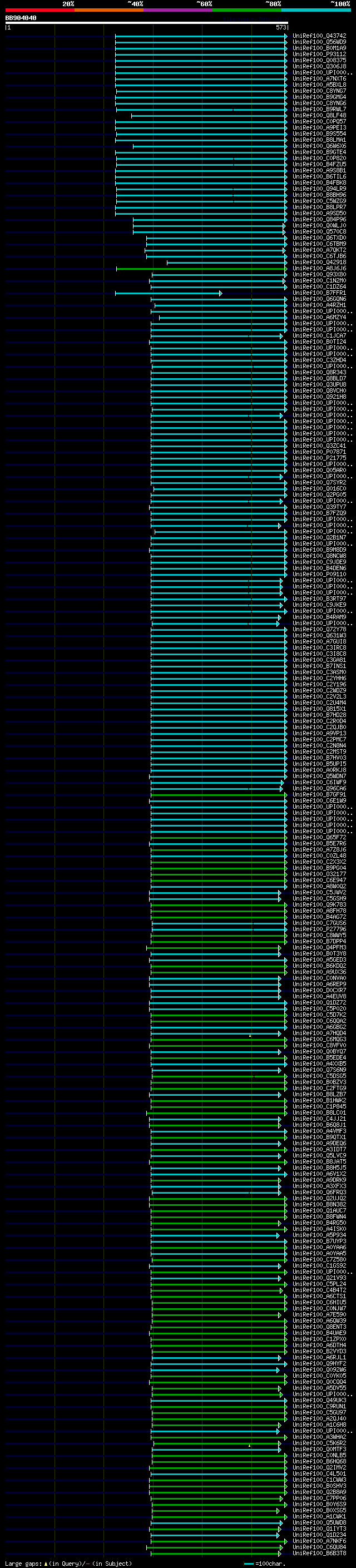Select hit label UniRef100_Q570C8

pos(319,231)
